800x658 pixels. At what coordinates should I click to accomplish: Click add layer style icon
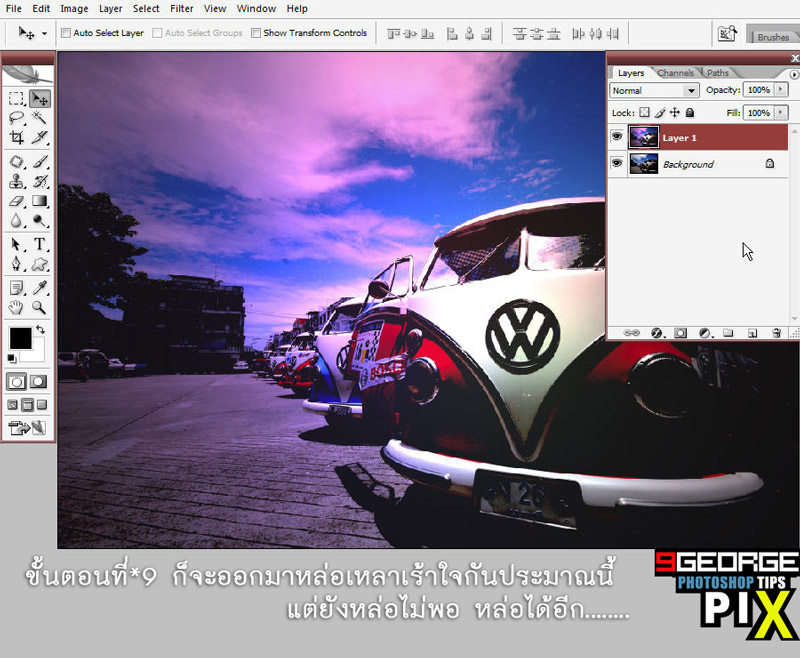pos(657,333)
